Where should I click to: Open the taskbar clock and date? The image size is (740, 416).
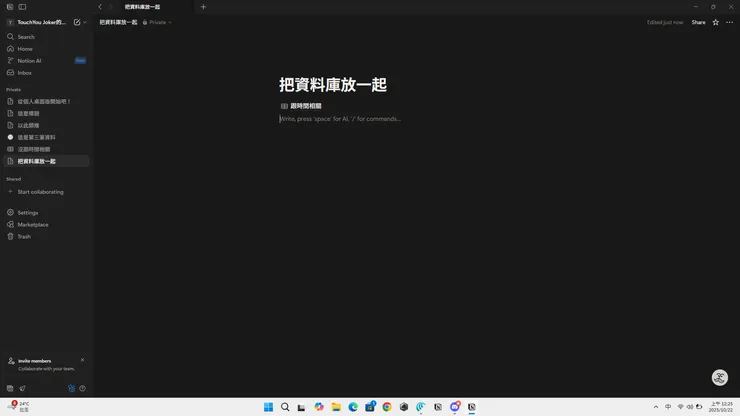coord(721,407)
